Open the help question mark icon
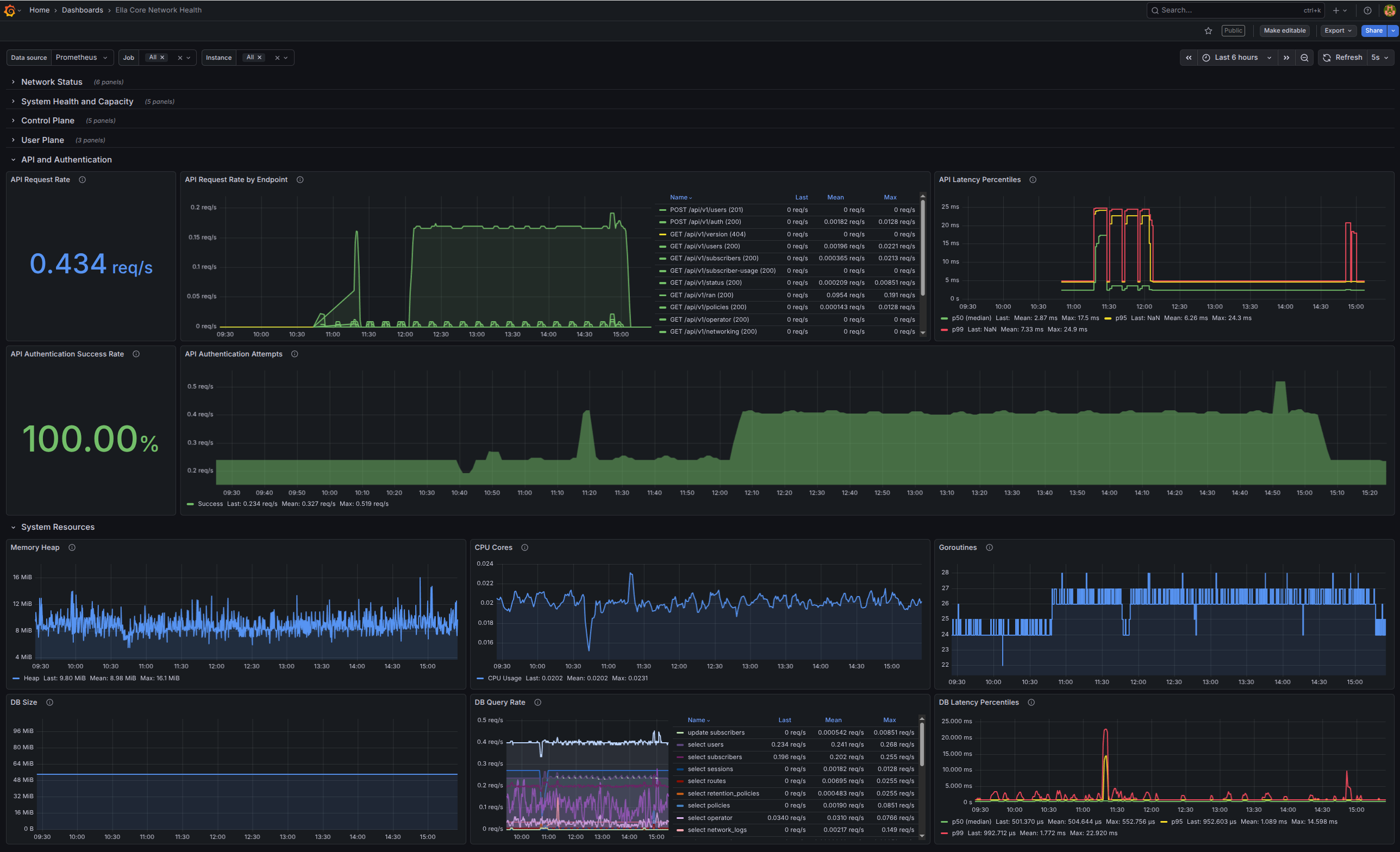1400x852 pixels. pos(1367,10)
